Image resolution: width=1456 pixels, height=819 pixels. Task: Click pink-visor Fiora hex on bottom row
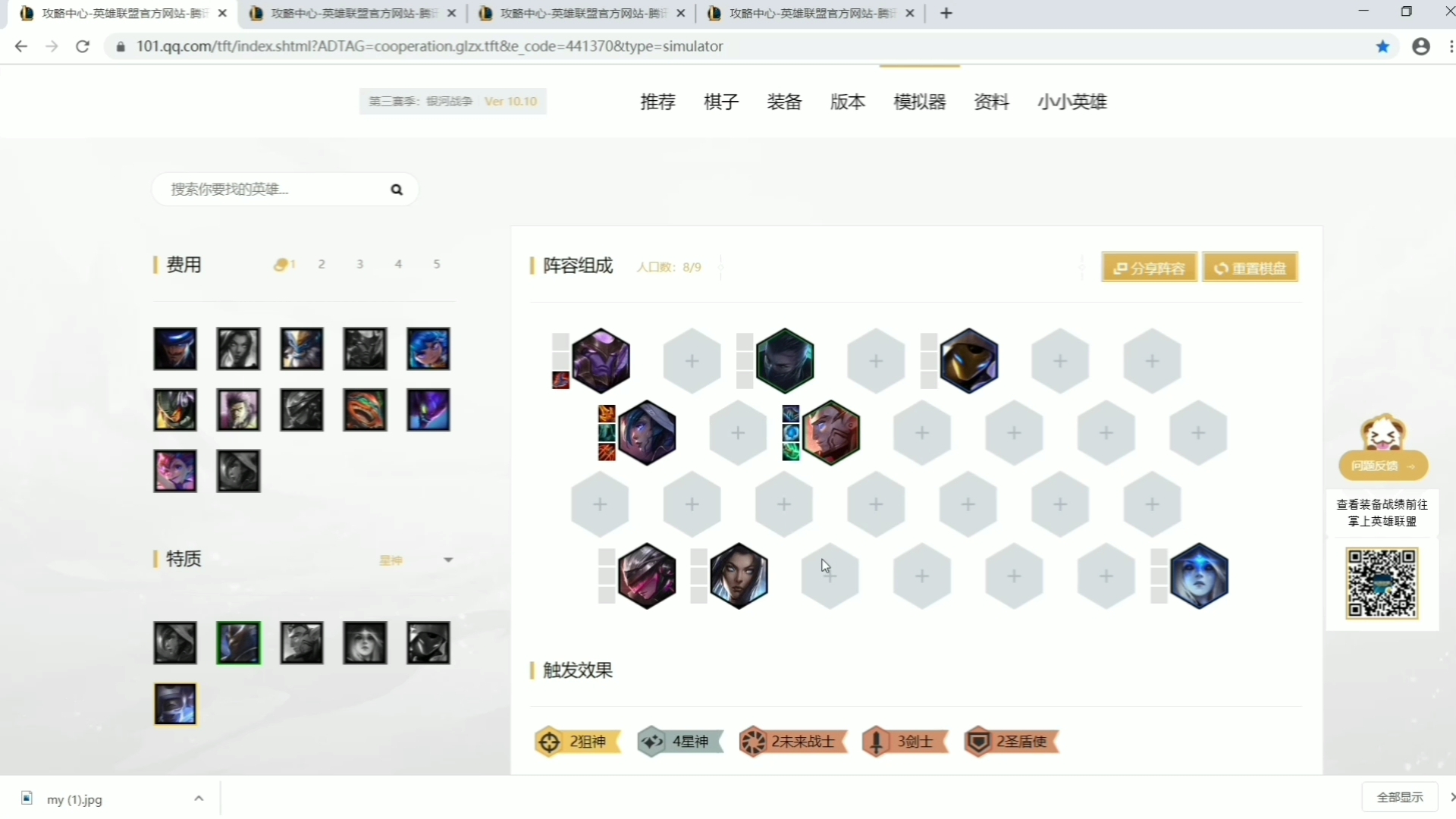pos(647,576)
